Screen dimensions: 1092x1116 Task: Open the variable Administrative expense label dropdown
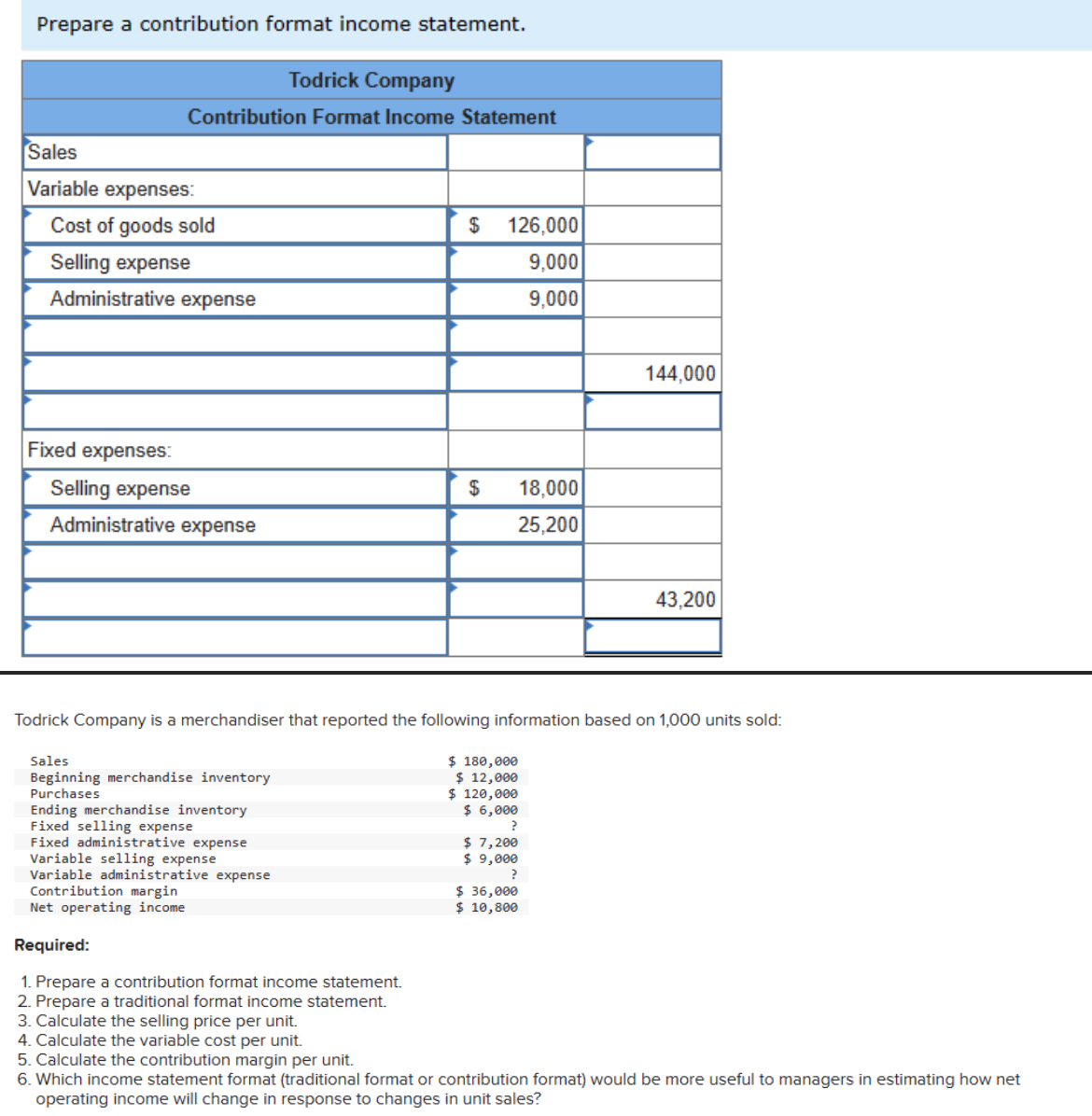pos(233,299)
